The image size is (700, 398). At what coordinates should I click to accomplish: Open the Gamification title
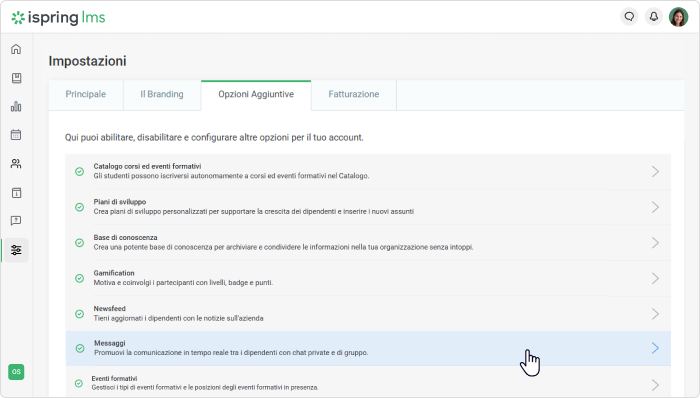[114, 273]
